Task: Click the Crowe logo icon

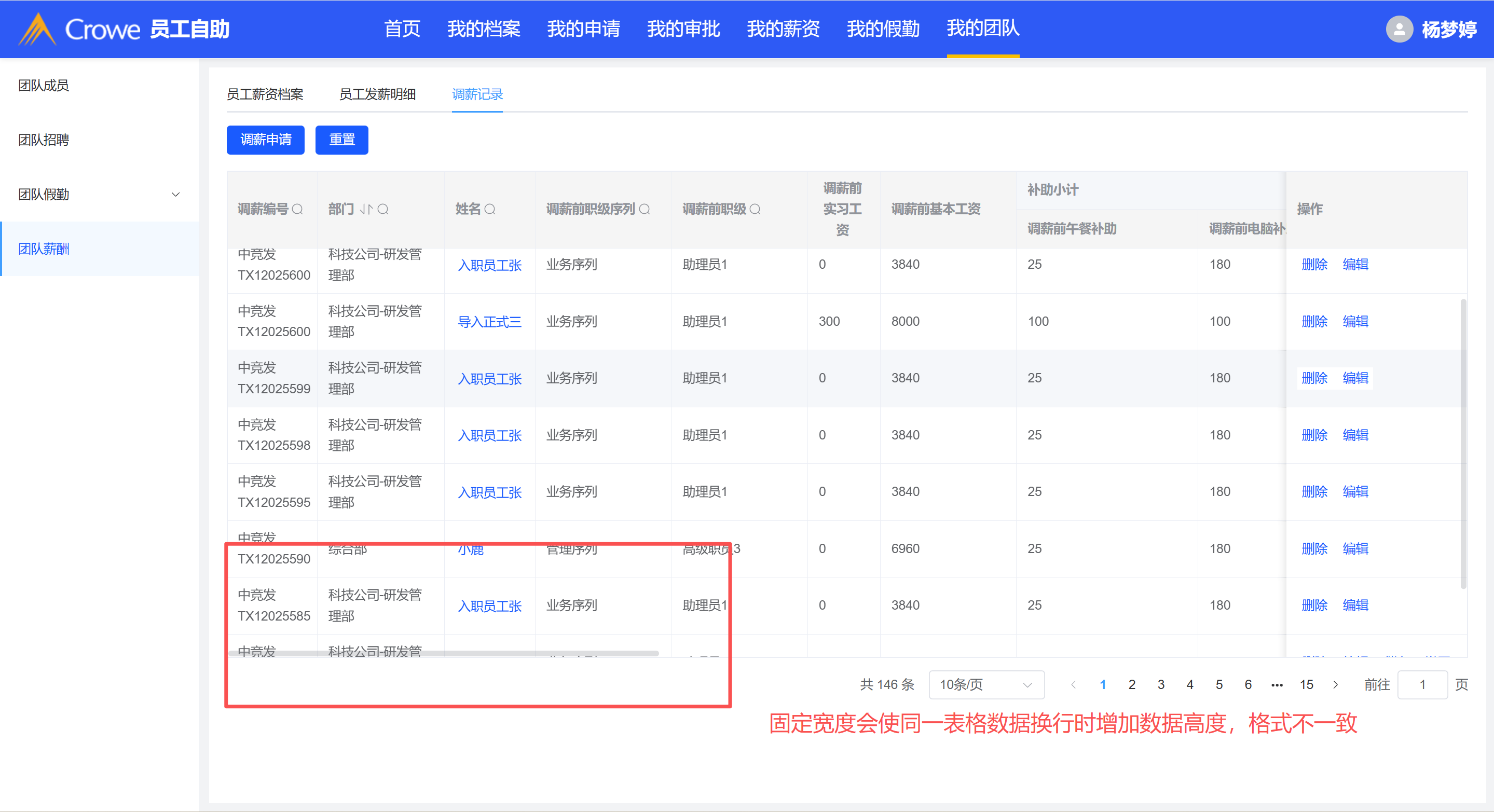Action: (37, 29)
